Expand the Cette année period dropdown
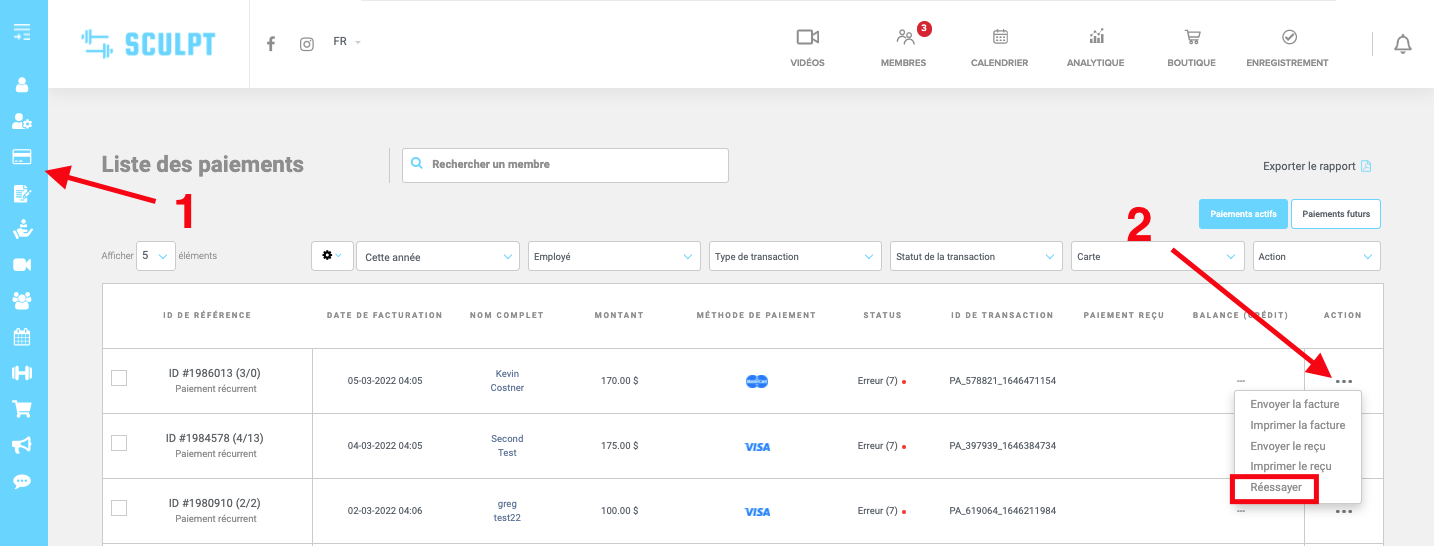Viewport: 1434px width, 546px height. [437, 257]
